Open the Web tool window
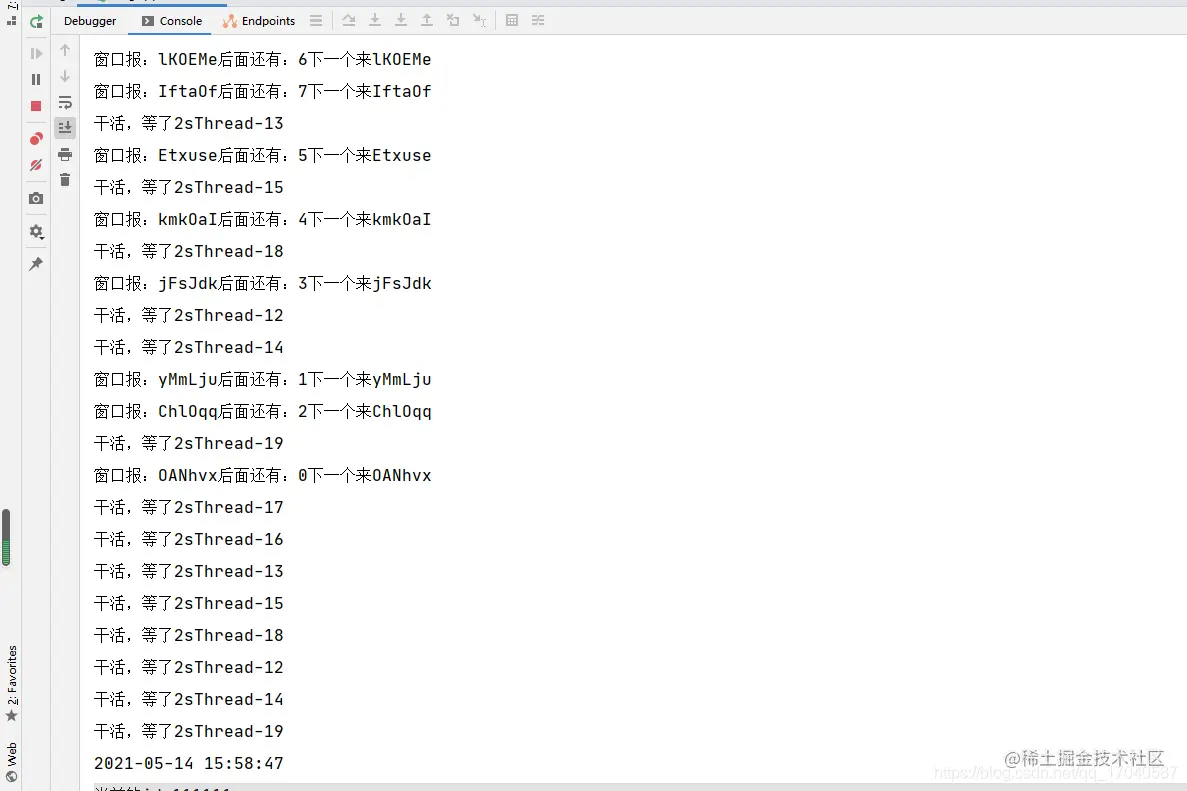Viewport: 1187px width, 791px height. coord(11,761)
